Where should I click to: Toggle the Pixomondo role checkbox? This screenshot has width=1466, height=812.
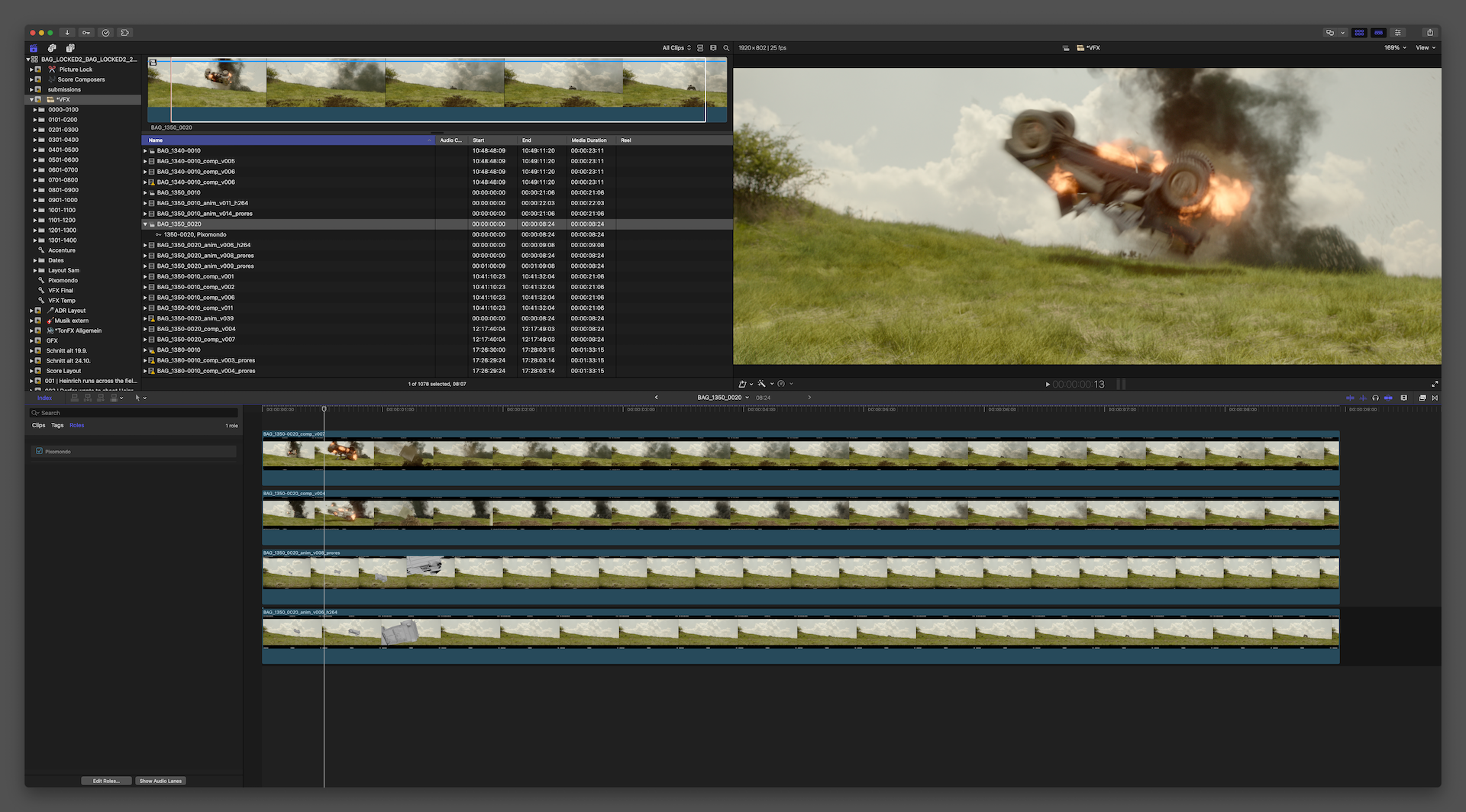tap(39, 451)
